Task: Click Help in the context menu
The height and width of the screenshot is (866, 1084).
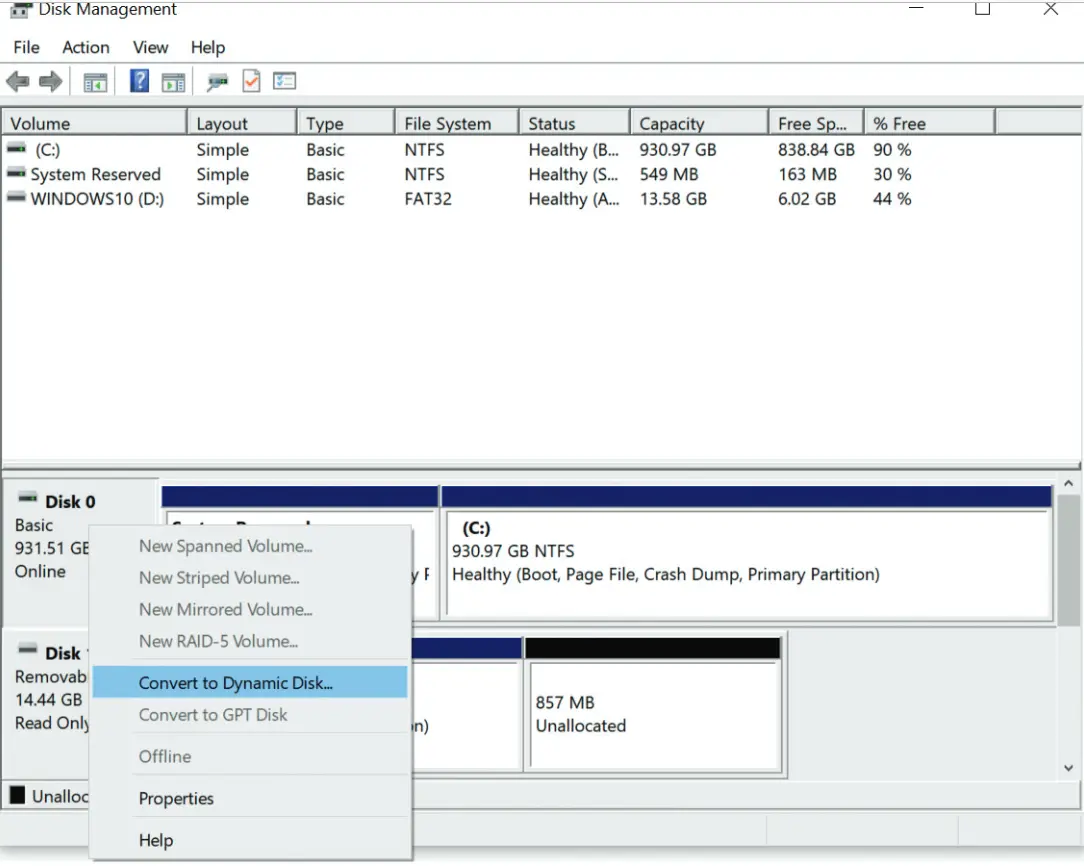Action: coord(156,840)
